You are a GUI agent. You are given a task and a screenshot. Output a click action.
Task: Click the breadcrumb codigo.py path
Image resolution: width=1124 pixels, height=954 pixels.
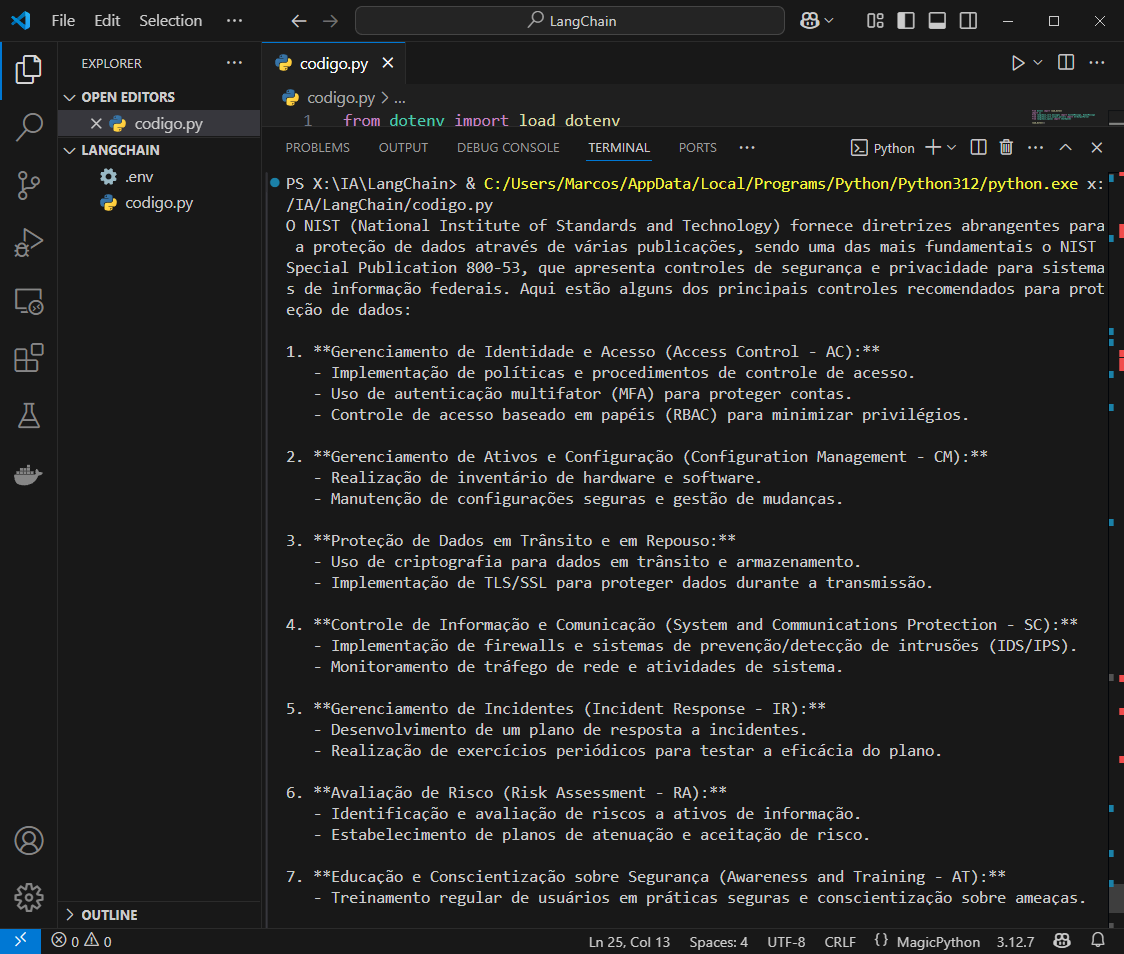coord(340,97)
